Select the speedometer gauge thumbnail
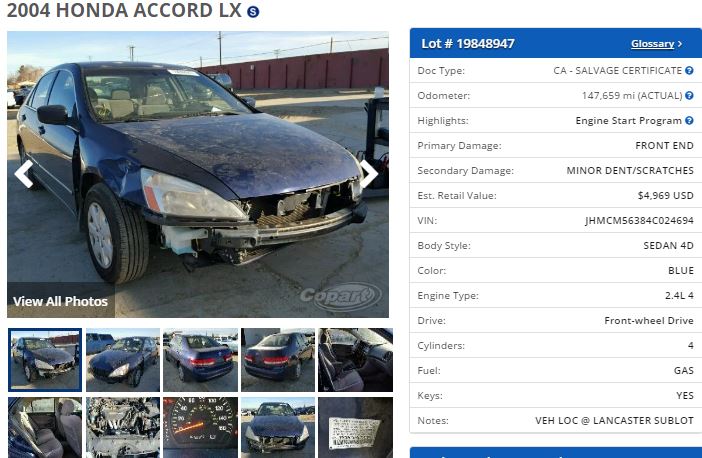702x458 pixels. click(200, 428)
